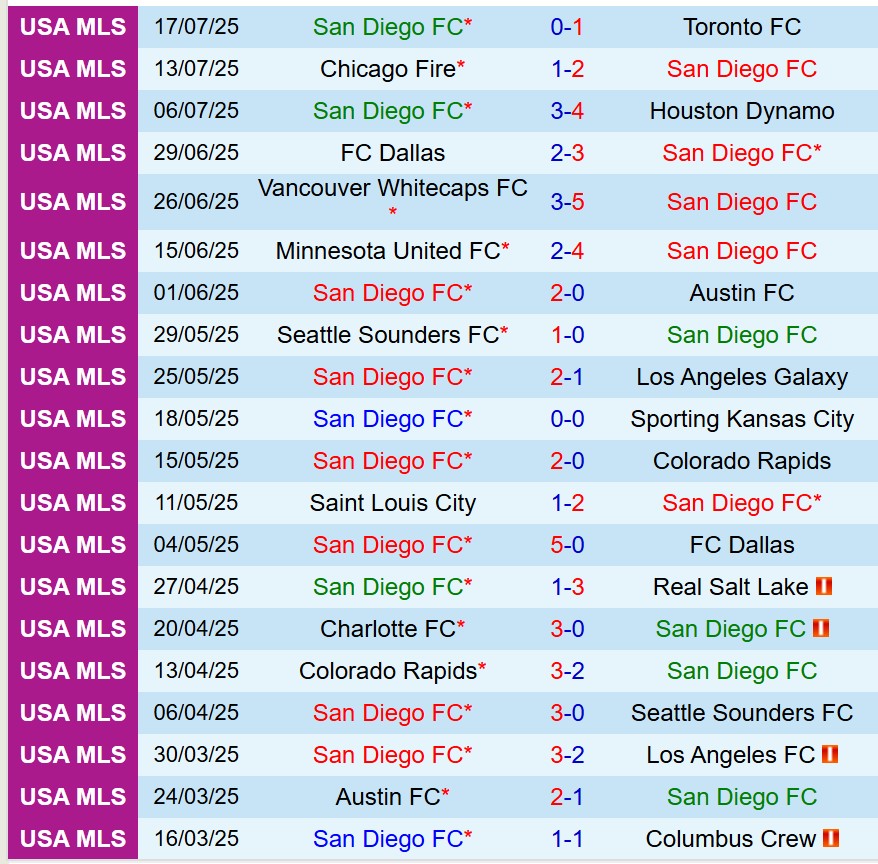Open Vancouver Whitecaps FC team page
878x864 pixels.
(x=392, y=189)
